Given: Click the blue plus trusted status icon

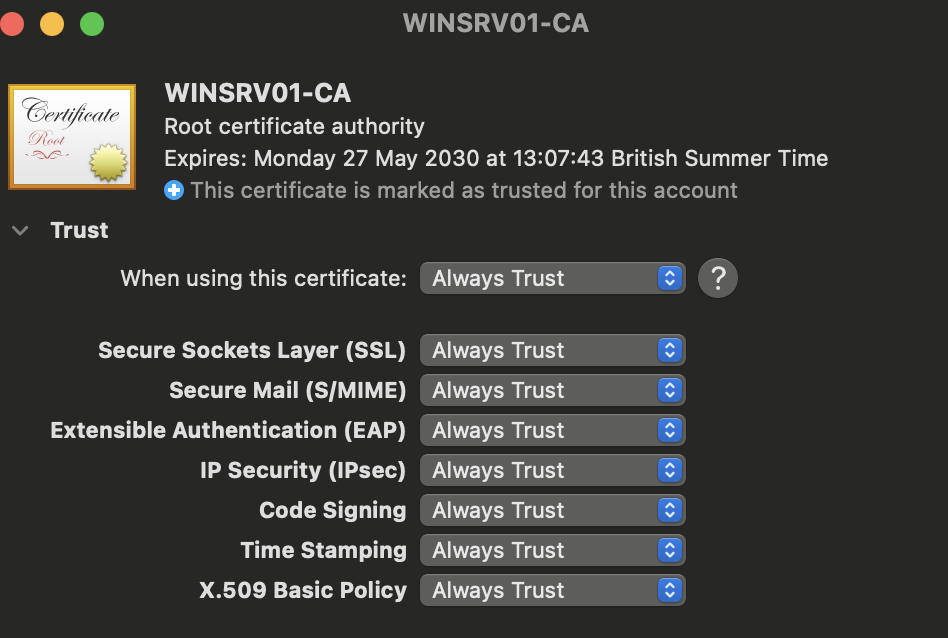Looking at the screenshot, I should (174, 190).
